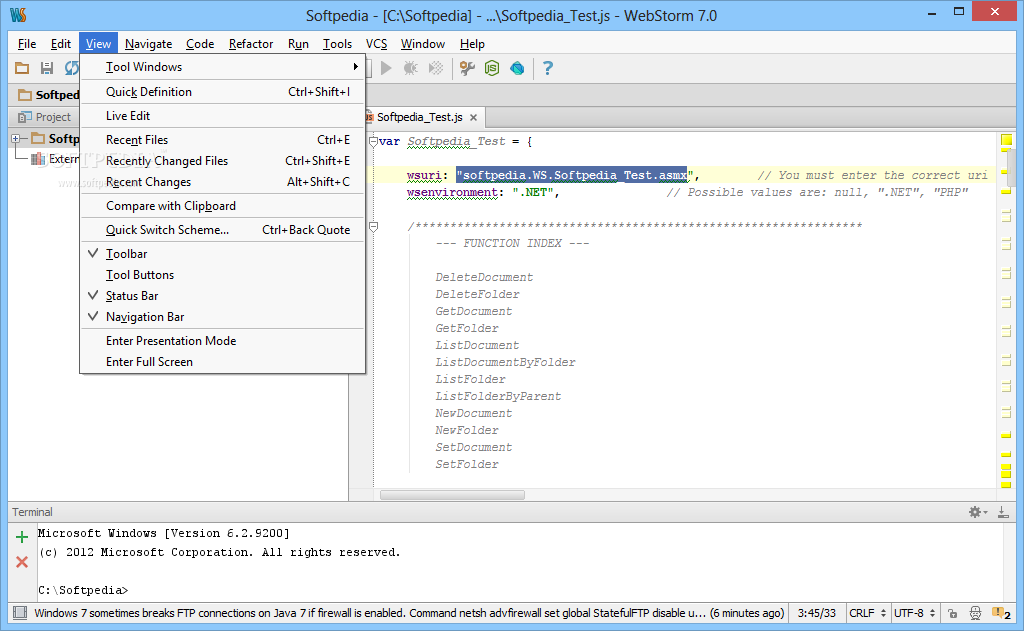Screen dimensions: 1024x631
Task: Click the terminal prompt C:\Softpedia>
Action: click(83, 590)
